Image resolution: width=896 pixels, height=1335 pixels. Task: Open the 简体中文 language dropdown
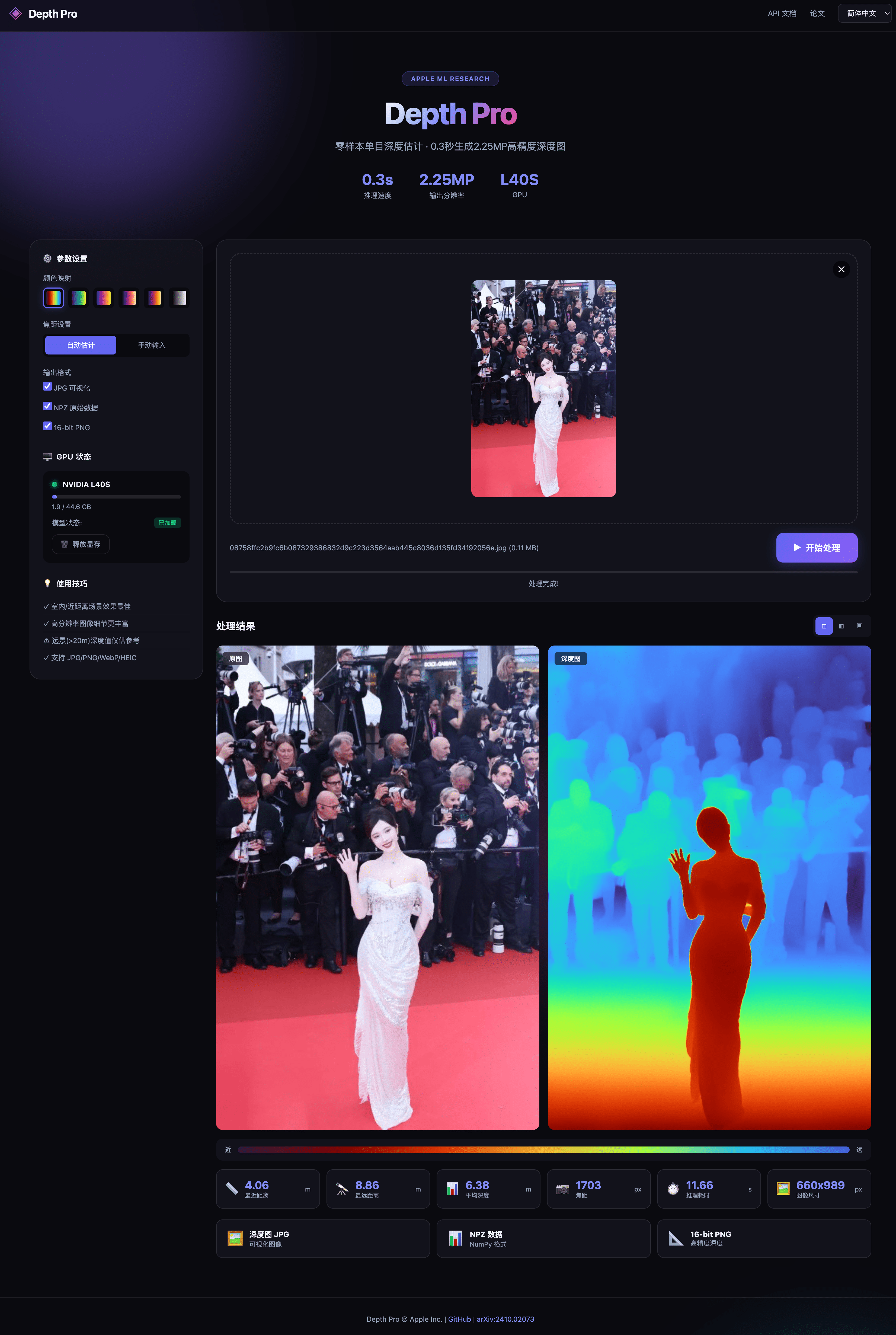[865, 13]
